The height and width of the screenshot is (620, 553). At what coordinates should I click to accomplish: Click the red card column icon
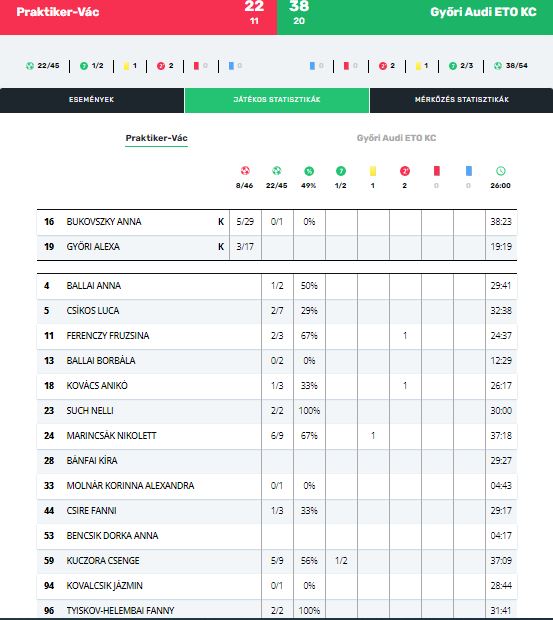pyautogui.click(x=437, y=171)
